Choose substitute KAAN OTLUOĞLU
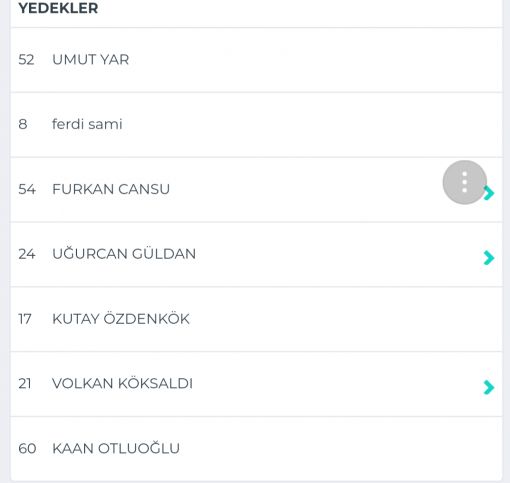The image size is (510, 483). (116, 447)
